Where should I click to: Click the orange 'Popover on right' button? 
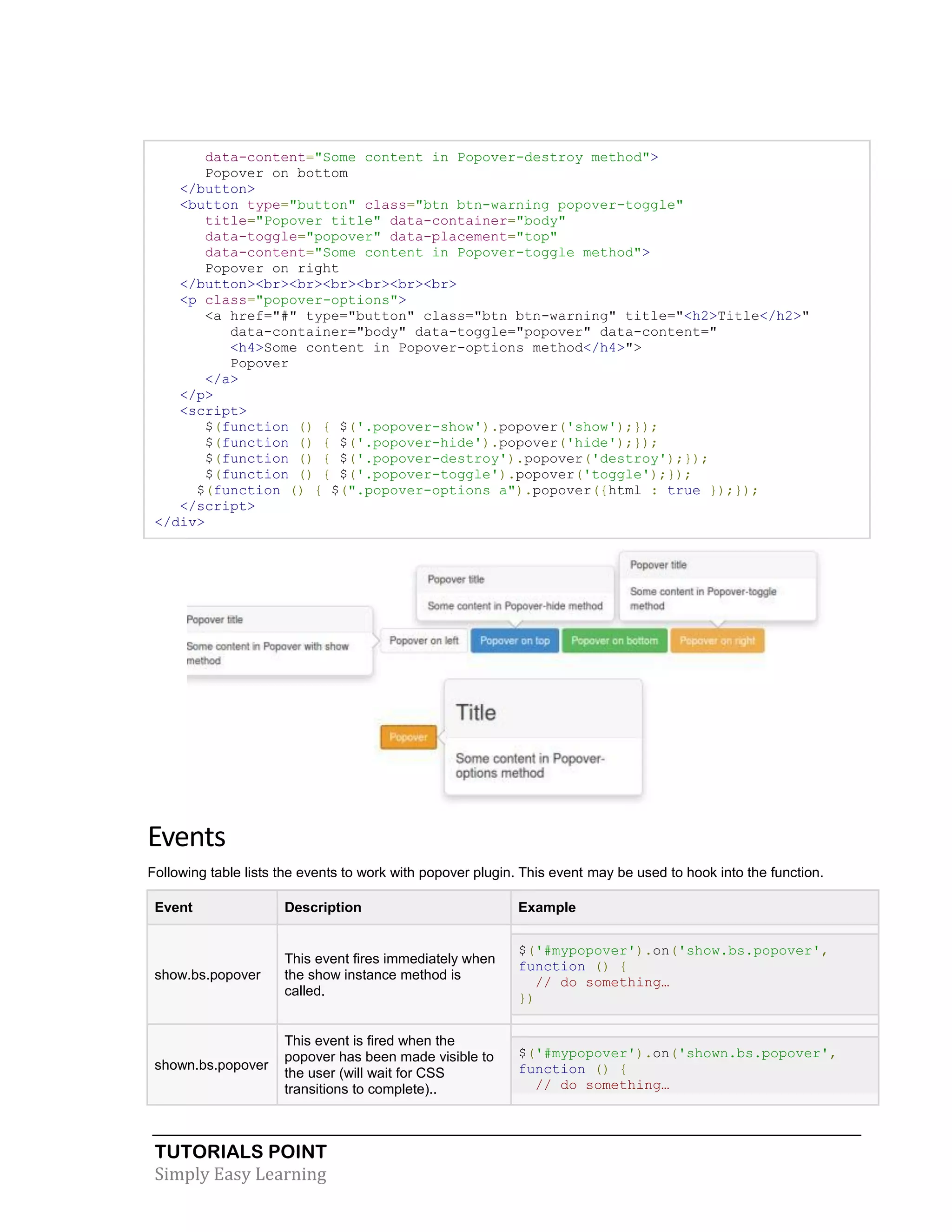717,640
